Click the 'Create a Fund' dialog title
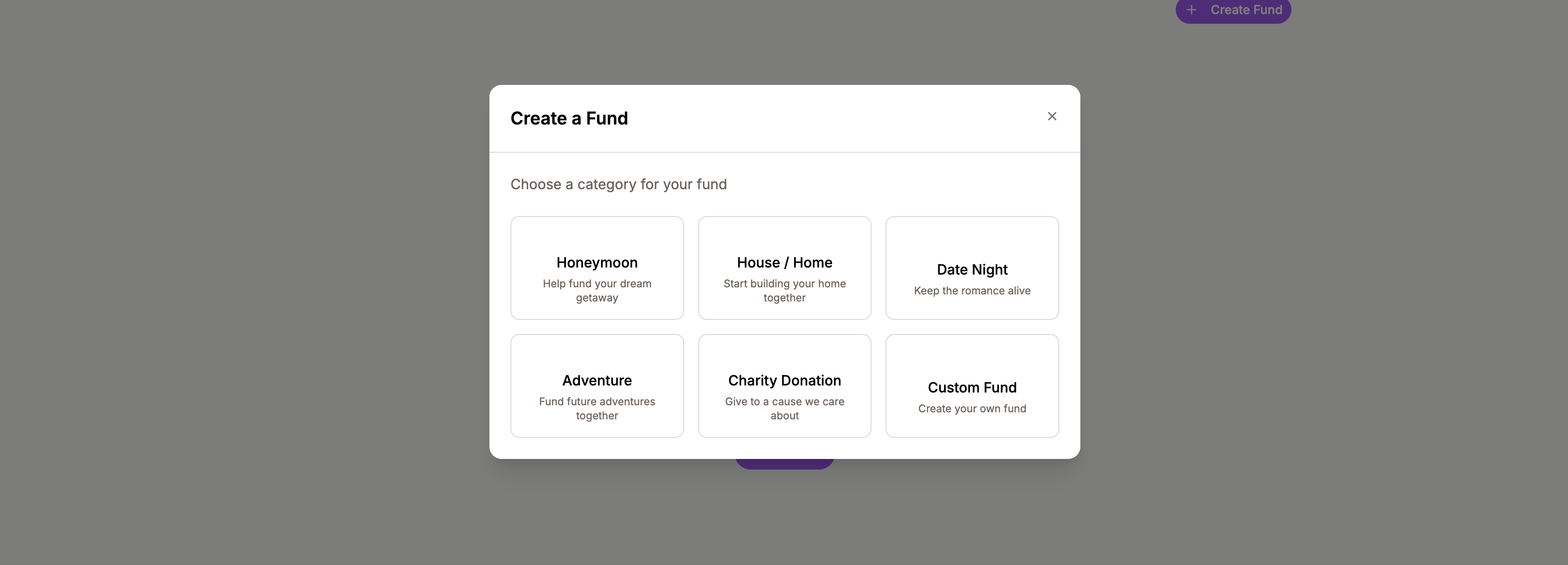The height and width of the screenshot is (565, 1568). point(569,118)
